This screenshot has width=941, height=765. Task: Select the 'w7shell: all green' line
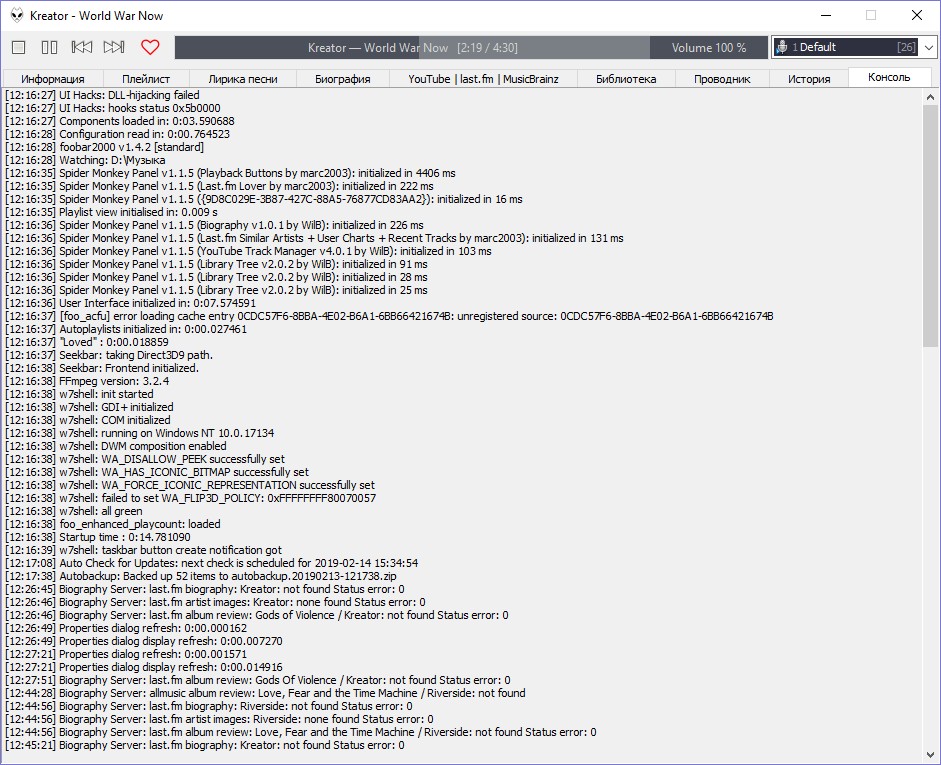coord(74,511)
